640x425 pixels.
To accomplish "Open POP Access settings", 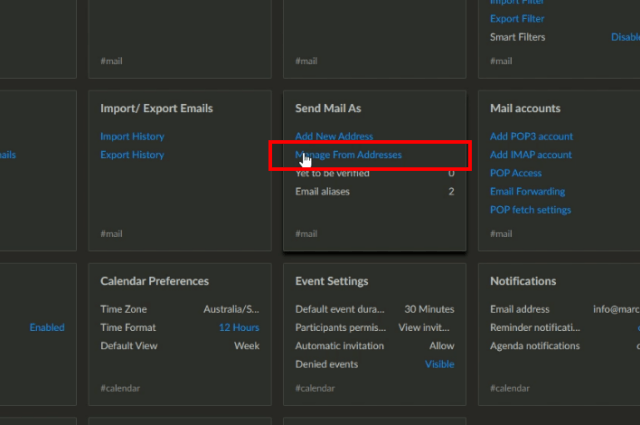I will coord(516,173).
